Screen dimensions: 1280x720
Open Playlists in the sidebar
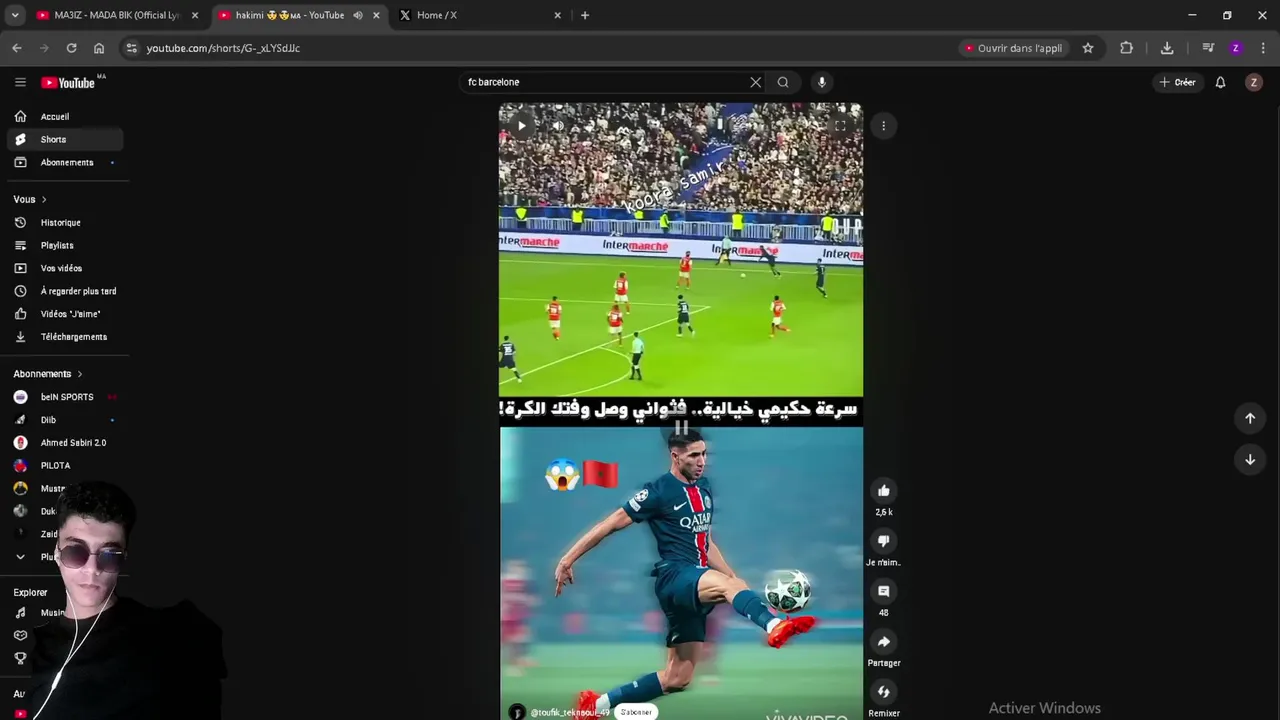[64, 245]
